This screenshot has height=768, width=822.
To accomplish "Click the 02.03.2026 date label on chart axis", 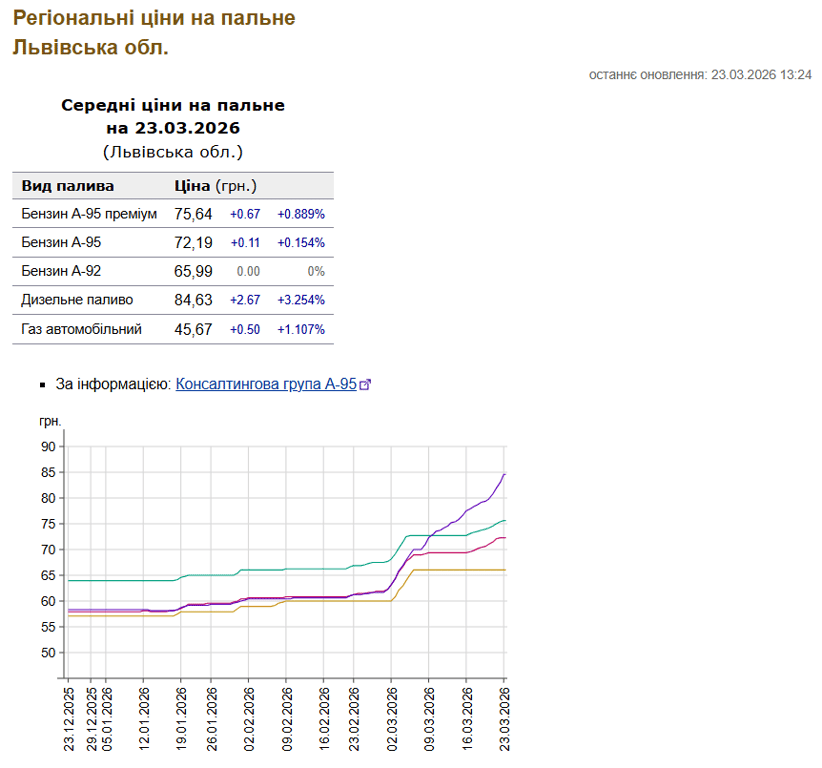I will [x=392, y=716].
